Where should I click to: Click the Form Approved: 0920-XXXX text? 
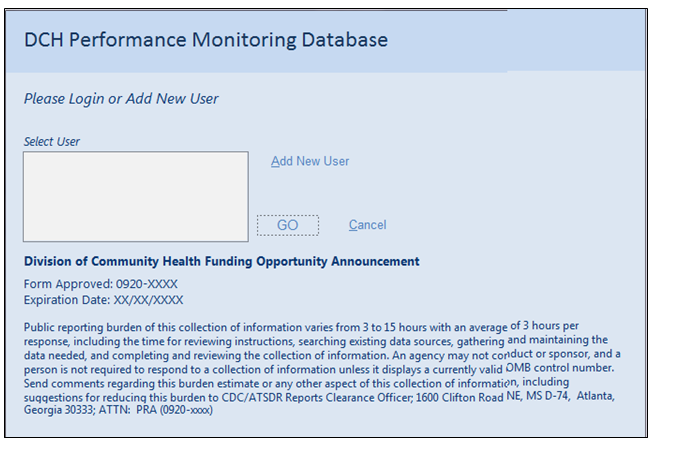101,284
